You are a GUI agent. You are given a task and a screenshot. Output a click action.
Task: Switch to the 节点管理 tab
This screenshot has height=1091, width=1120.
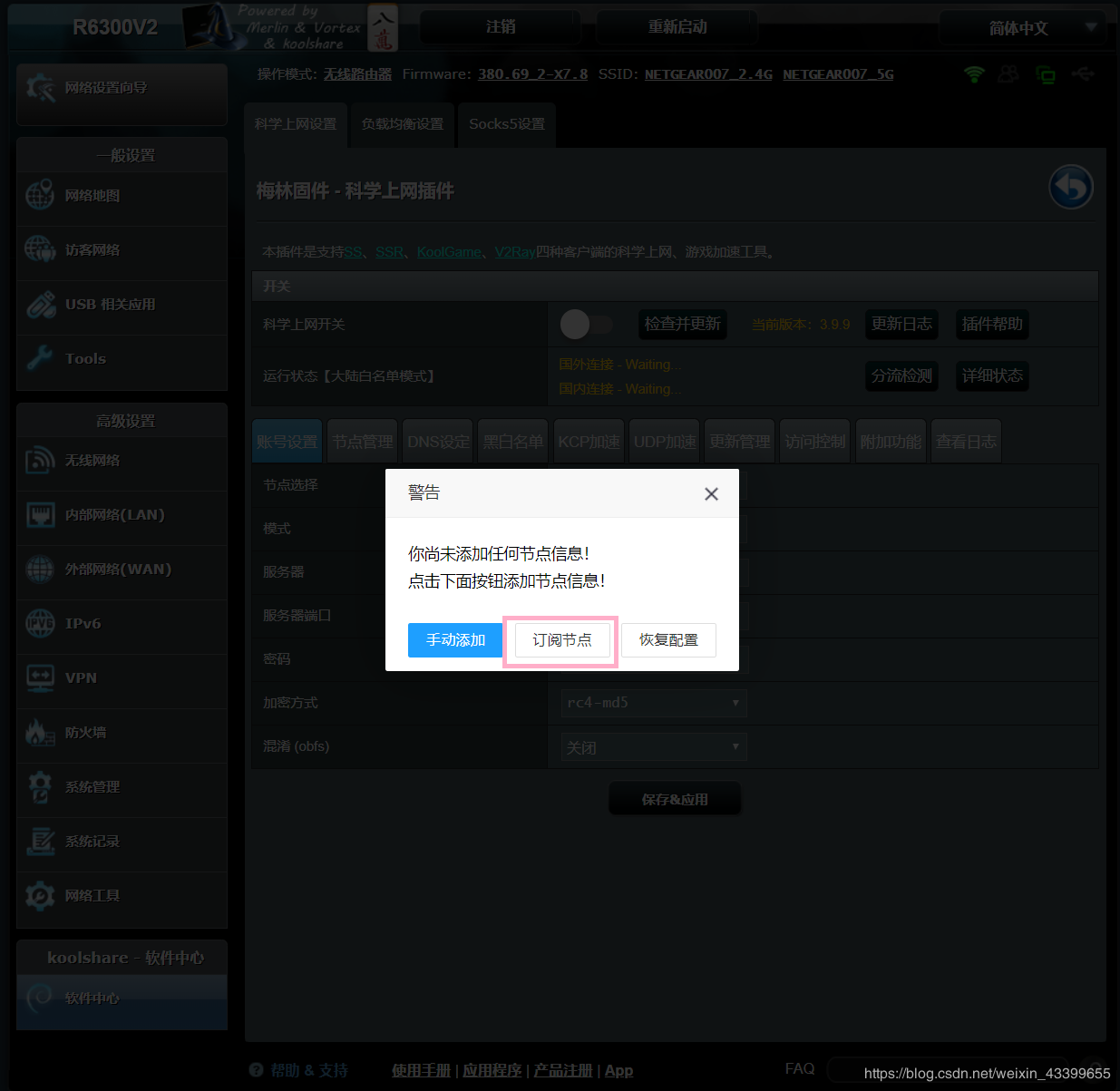(x=361, y=440)
